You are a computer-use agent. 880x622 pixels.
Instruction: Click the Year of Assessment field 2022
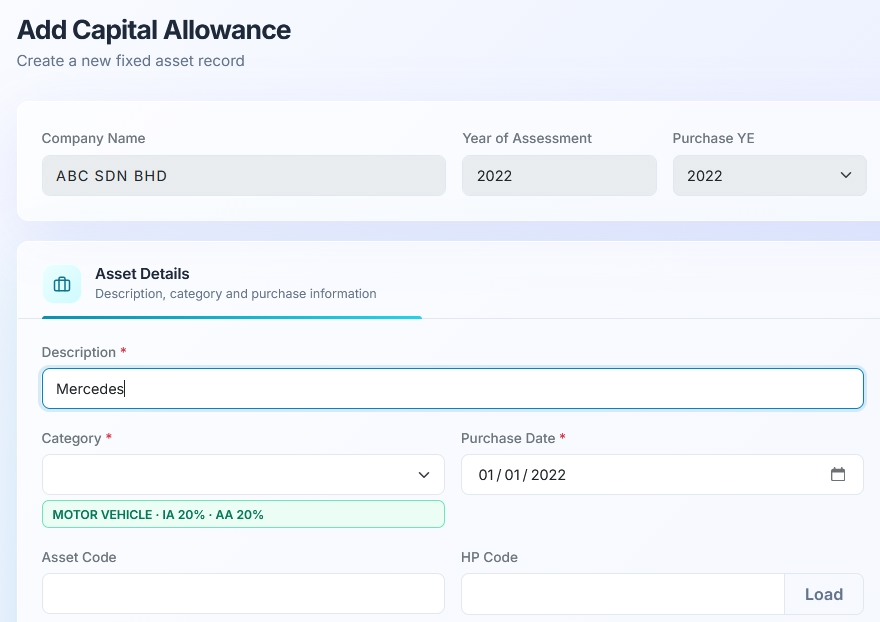pos(559,176)
